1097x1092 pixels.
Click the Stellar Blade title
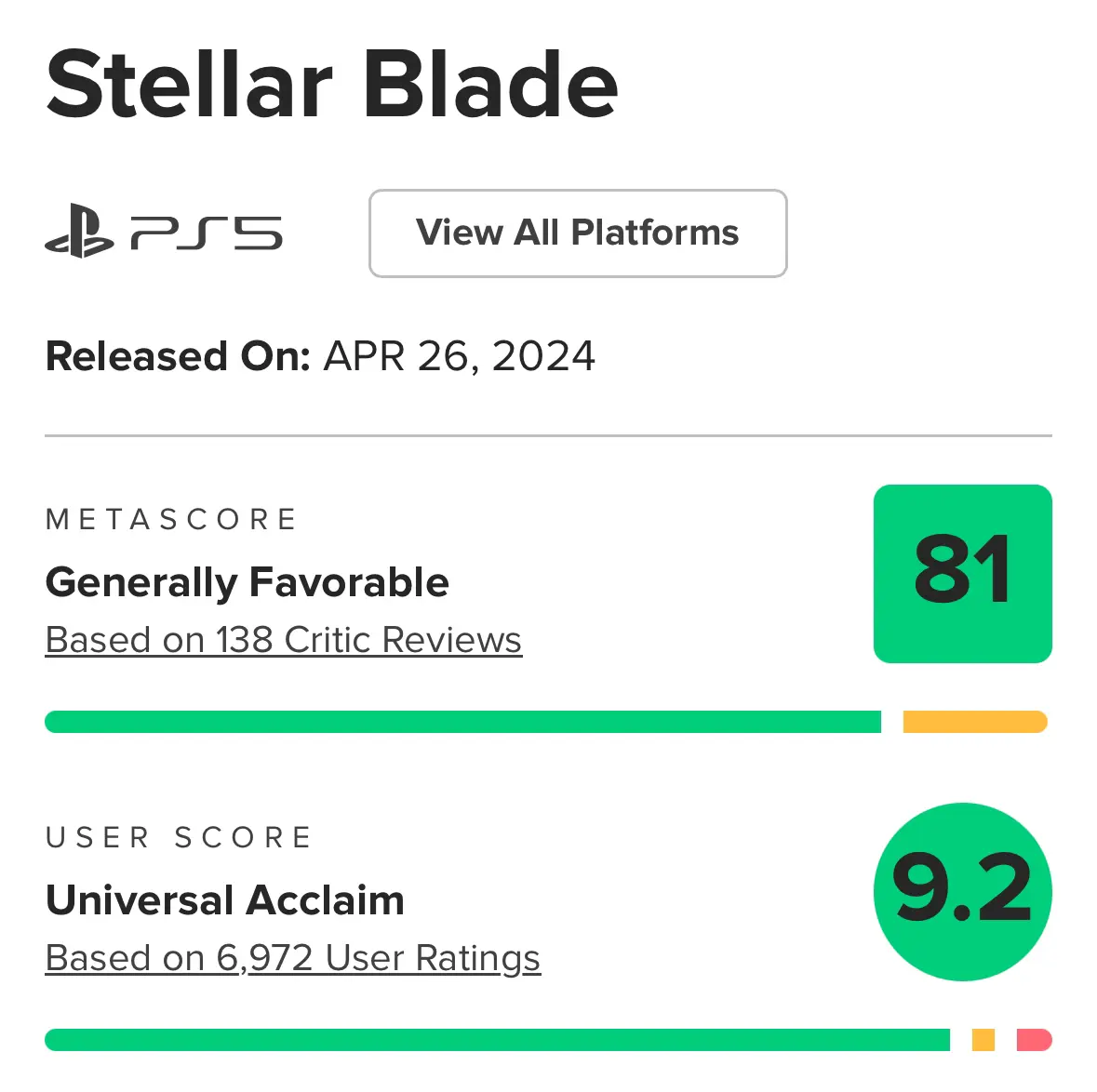click(331, 84)
